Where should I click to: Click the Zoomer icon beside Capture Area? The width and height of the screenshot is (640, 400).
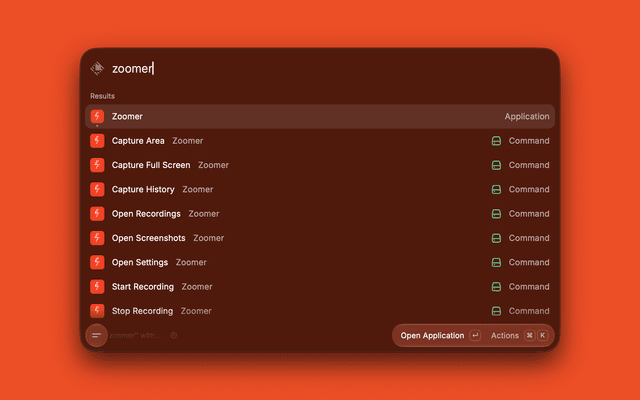(x=97, y=141)
